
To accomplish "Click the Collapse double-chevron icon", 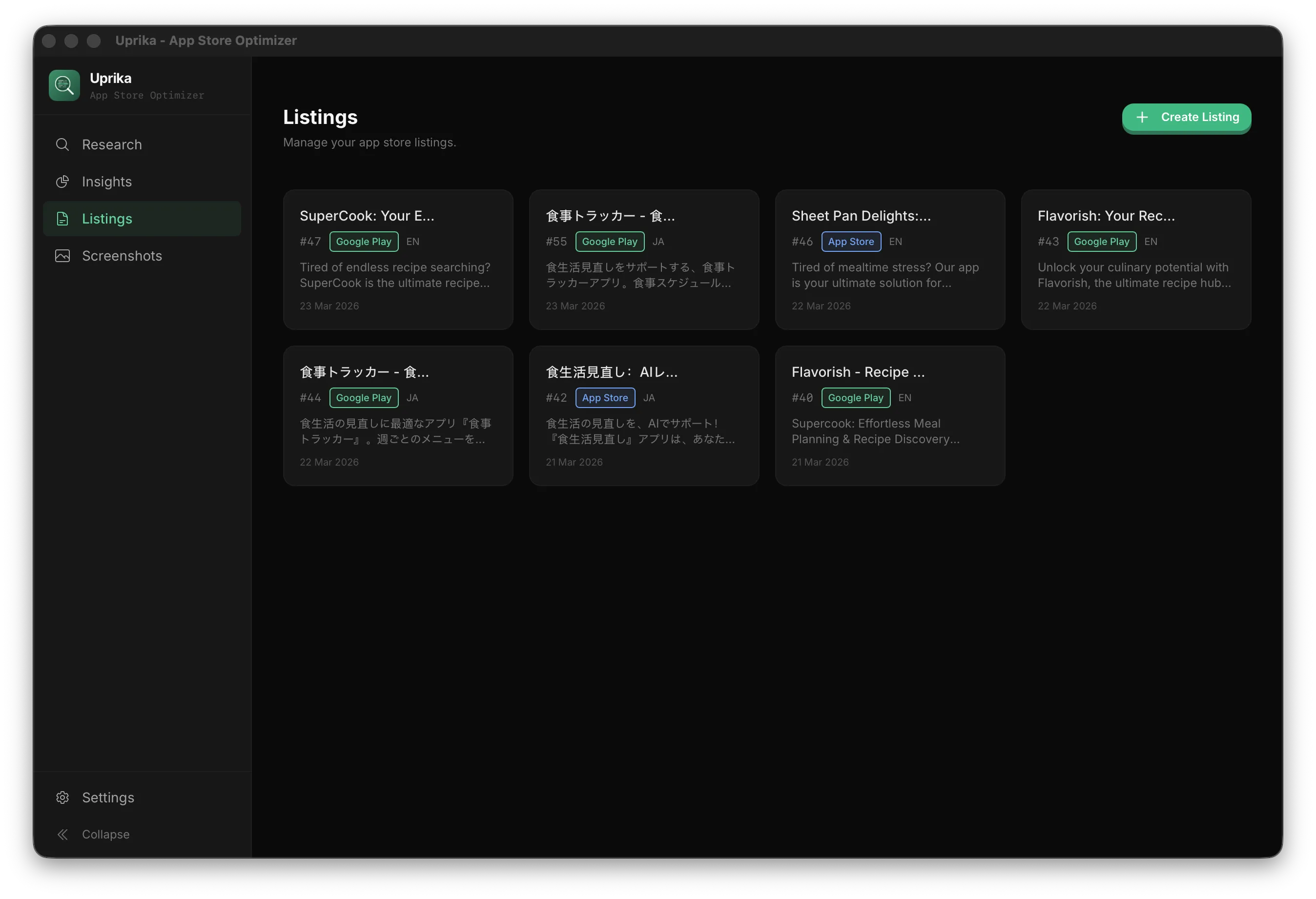I will tap(62, 835).
